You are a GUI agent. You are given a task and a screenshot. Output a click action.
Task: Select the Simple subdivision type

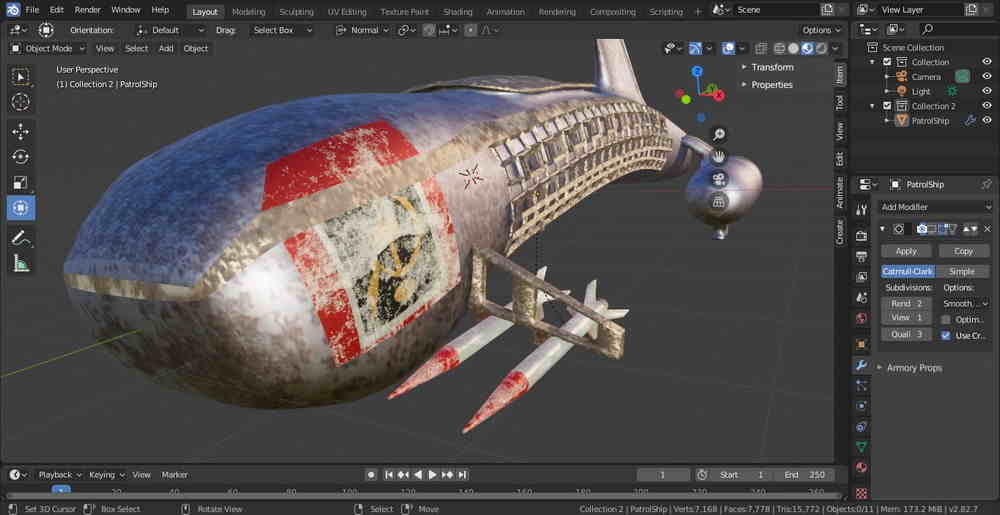[x=961, y=271]
